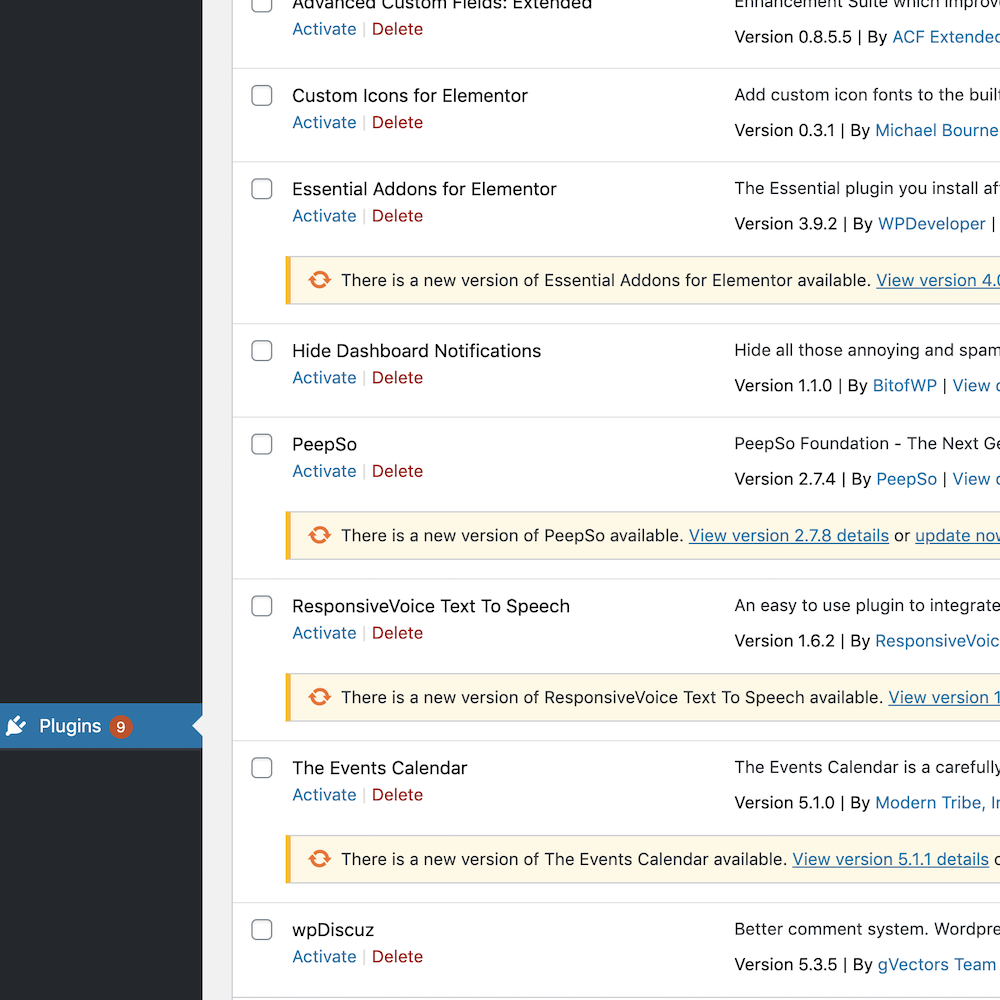Click the orange update icon for Essential Addons

click(319, 280)
